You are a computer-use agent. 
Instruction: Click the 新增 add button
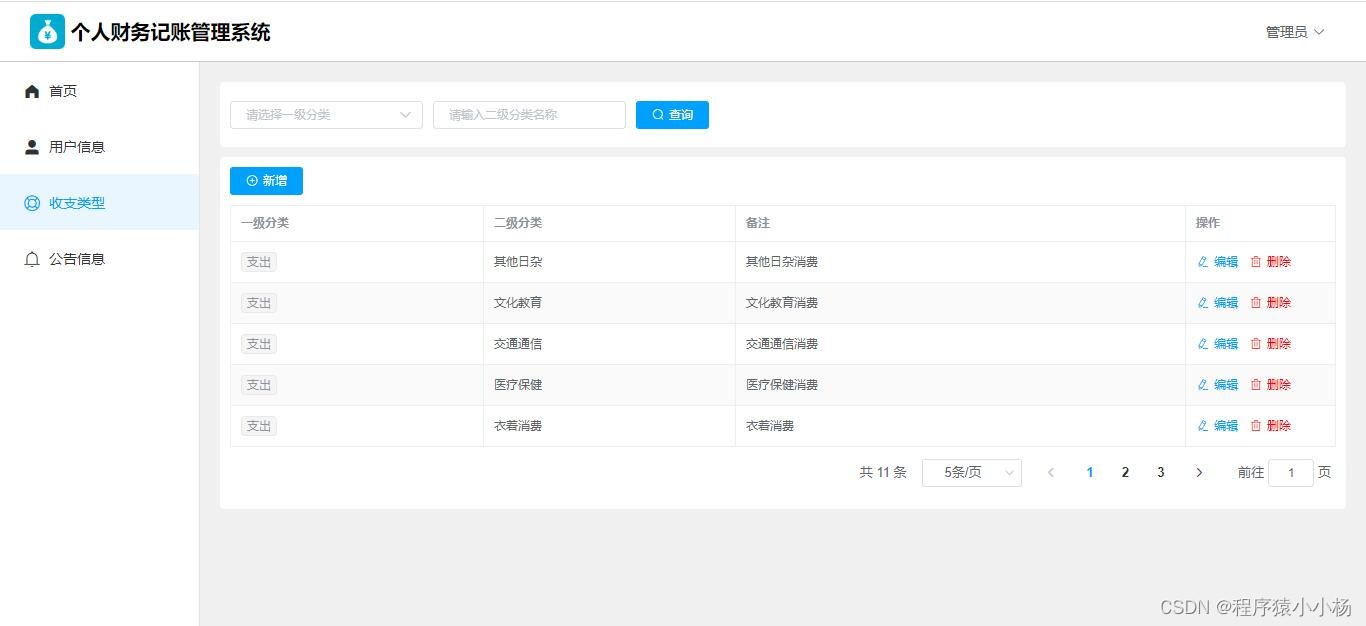[x=266, y=181]
